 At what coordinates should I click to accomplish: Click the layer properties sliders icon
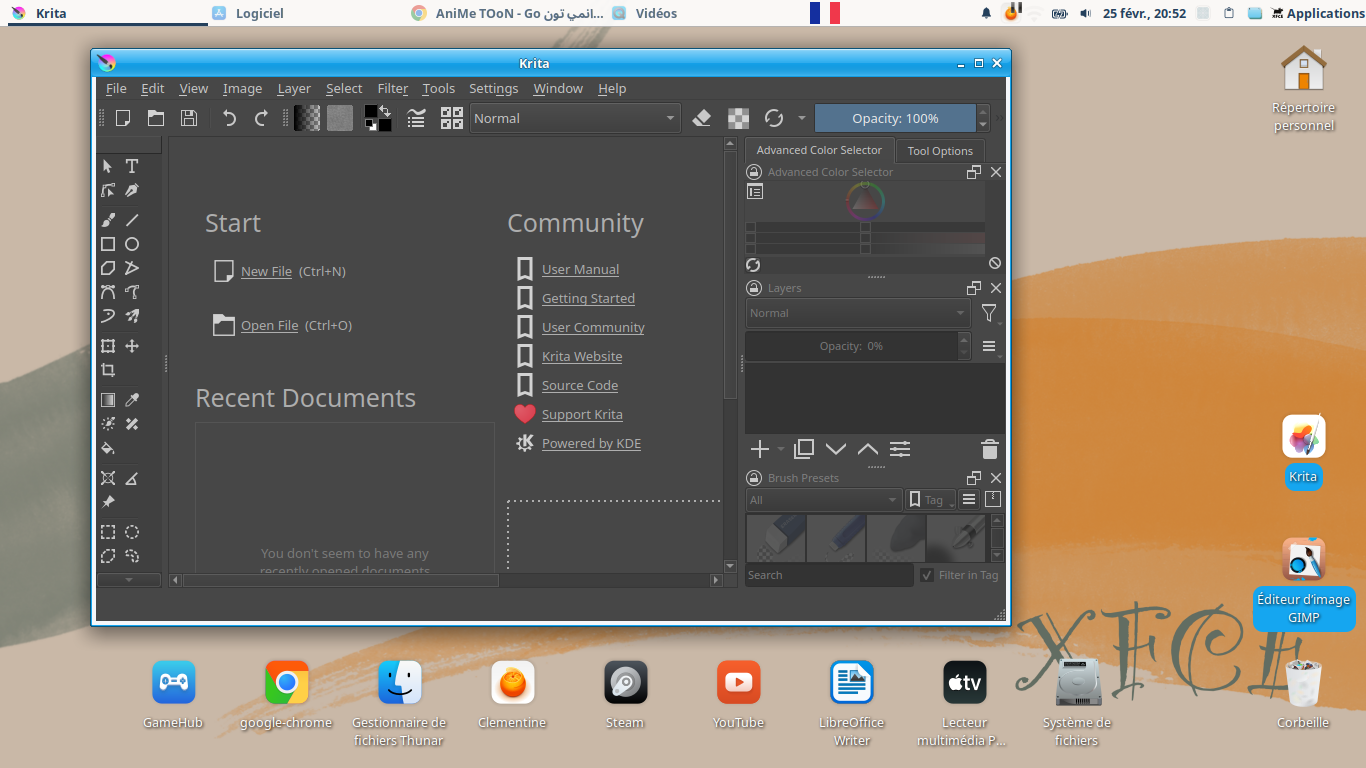[900, 449]
